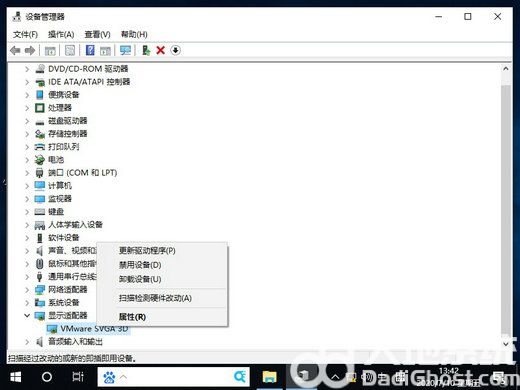Click the scrollbar down arrow
520x390 pixels.
point(506,344)
